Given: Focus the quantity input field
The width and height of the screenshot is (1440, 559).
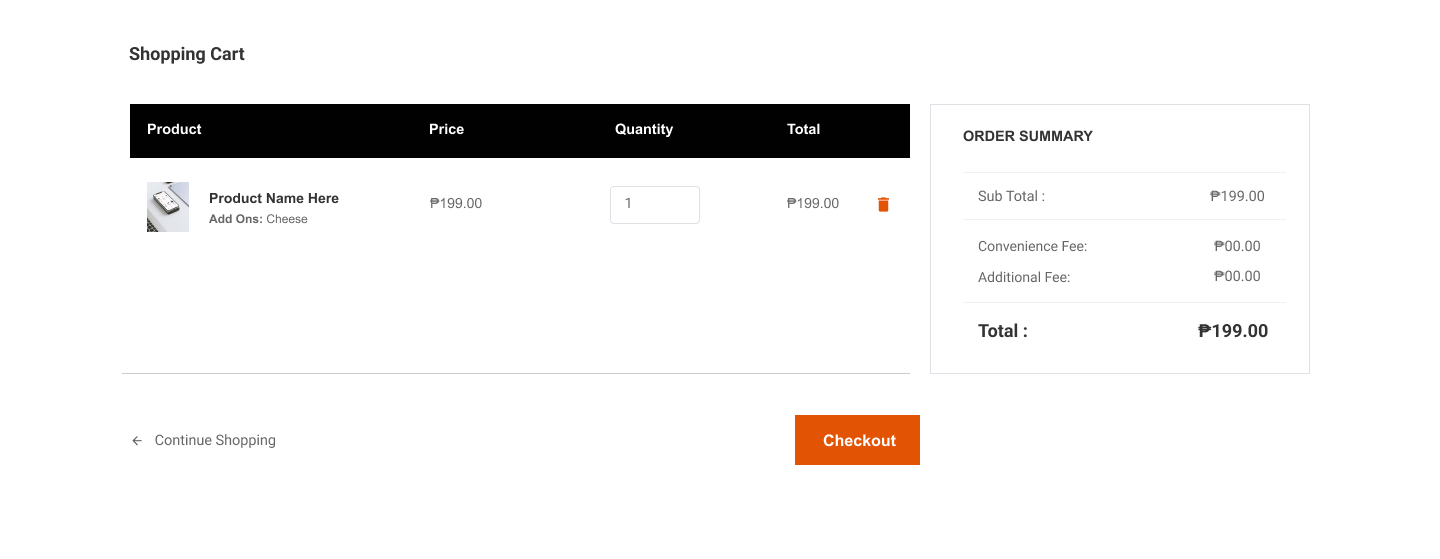Looking at the screenshot, I should pos(655,204).
